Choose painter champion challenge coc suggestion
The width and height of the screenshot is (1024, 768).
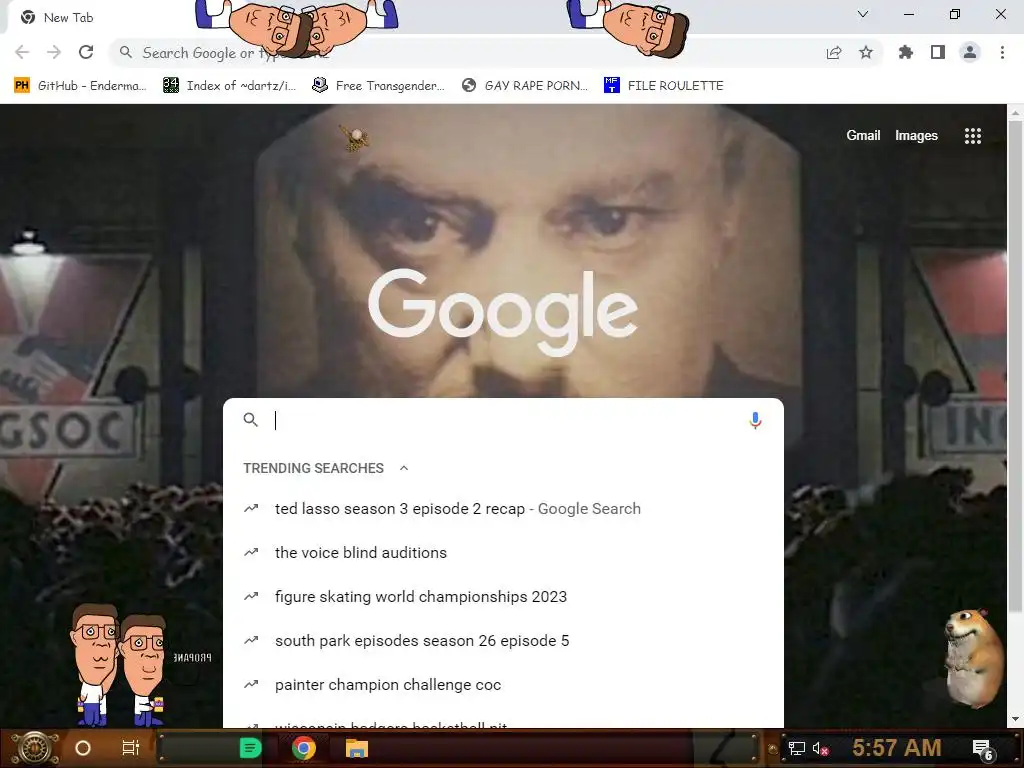point(503,684)
